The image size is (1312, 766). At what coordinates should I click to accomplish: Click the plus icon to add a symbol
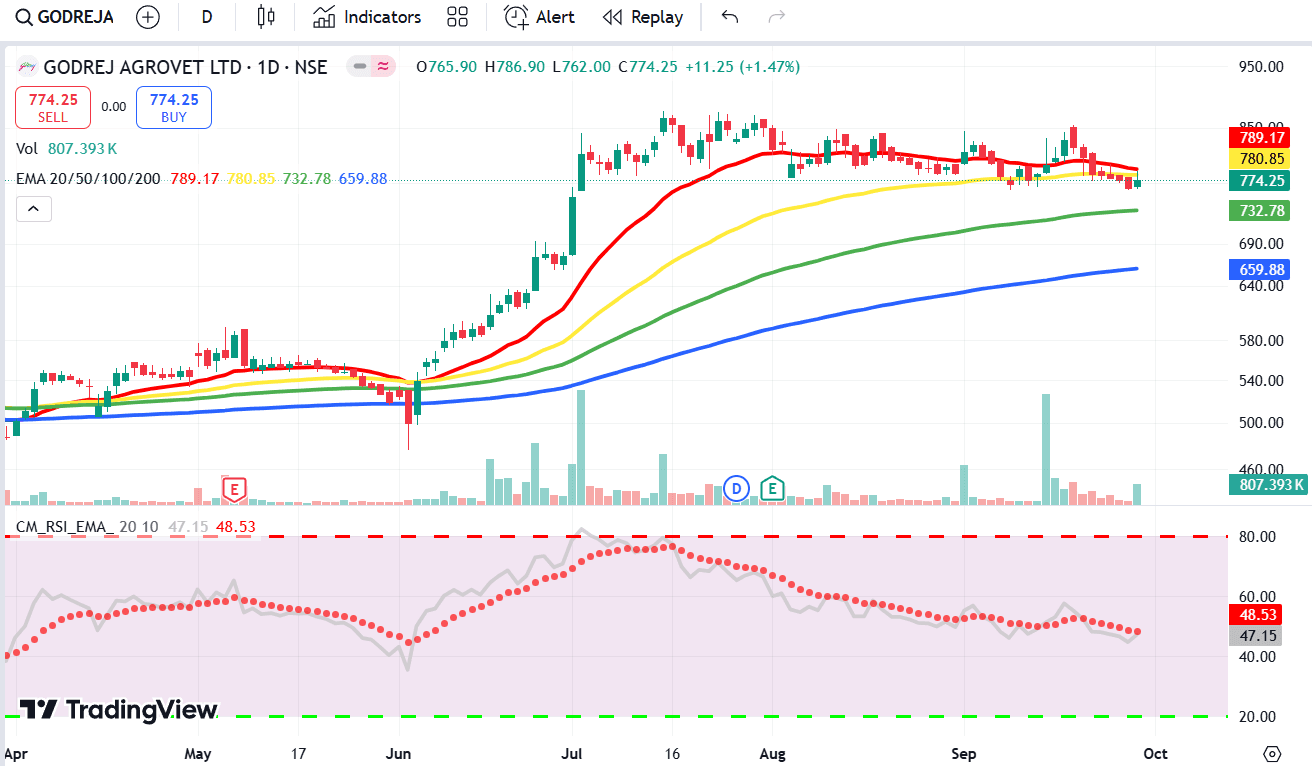coord(148,17)
